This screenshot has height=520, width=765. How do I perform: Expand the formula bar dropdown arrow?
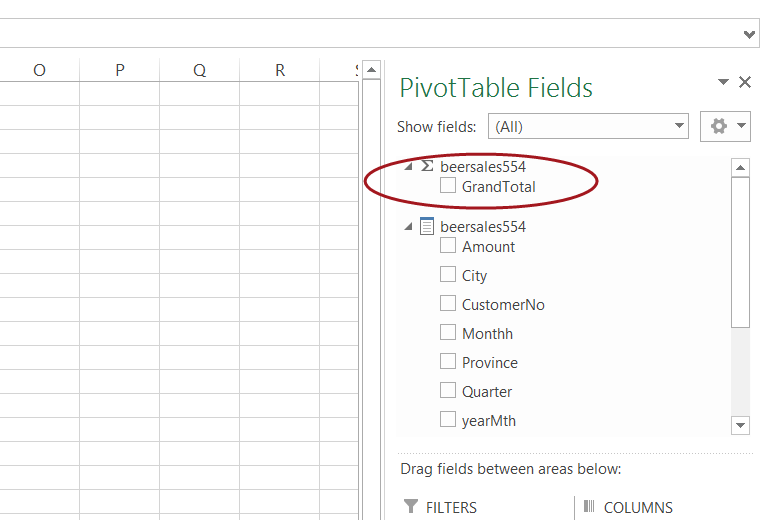pos(751,34)
